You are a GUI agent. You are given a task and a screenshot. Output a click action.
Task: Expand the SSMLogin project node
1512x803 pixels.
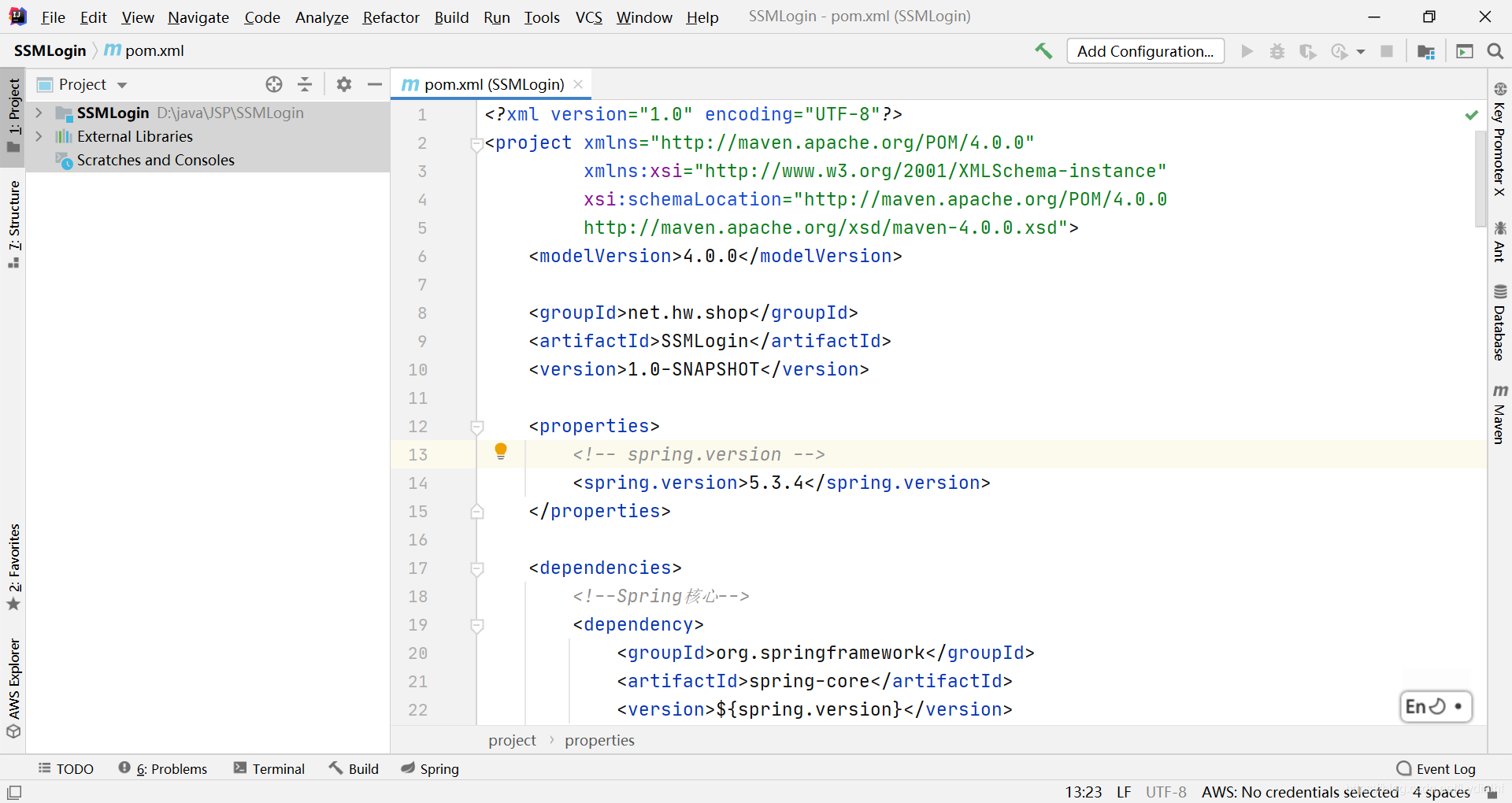pos(39,113)
